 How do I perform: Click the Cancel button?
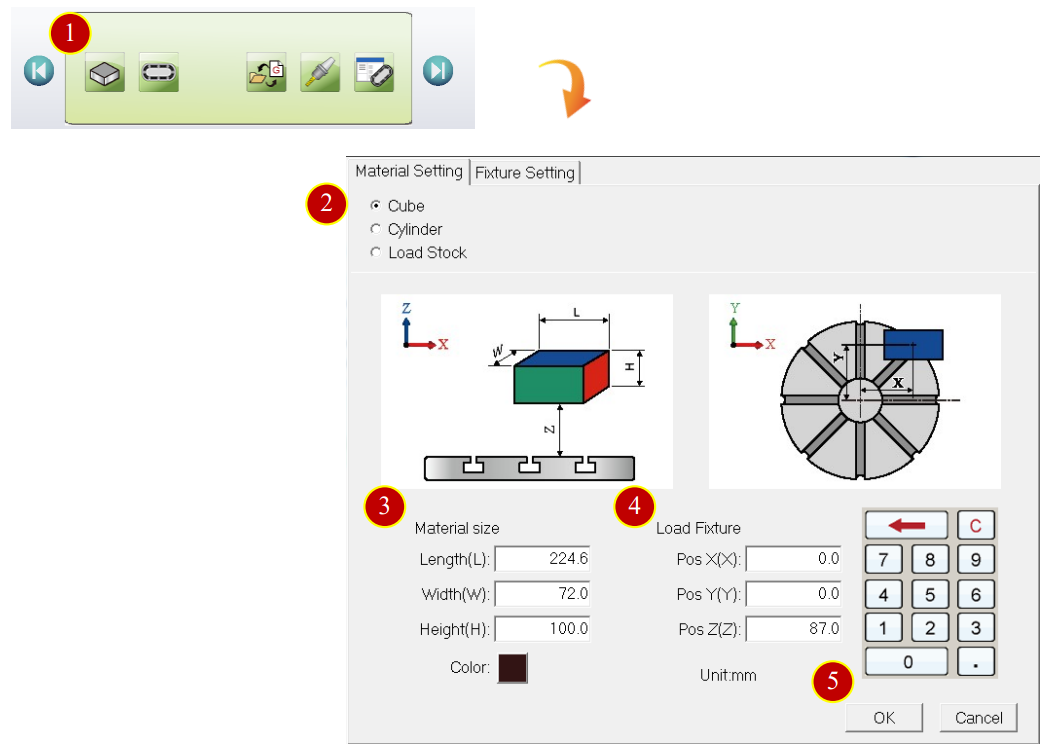(x=978, y=718)
